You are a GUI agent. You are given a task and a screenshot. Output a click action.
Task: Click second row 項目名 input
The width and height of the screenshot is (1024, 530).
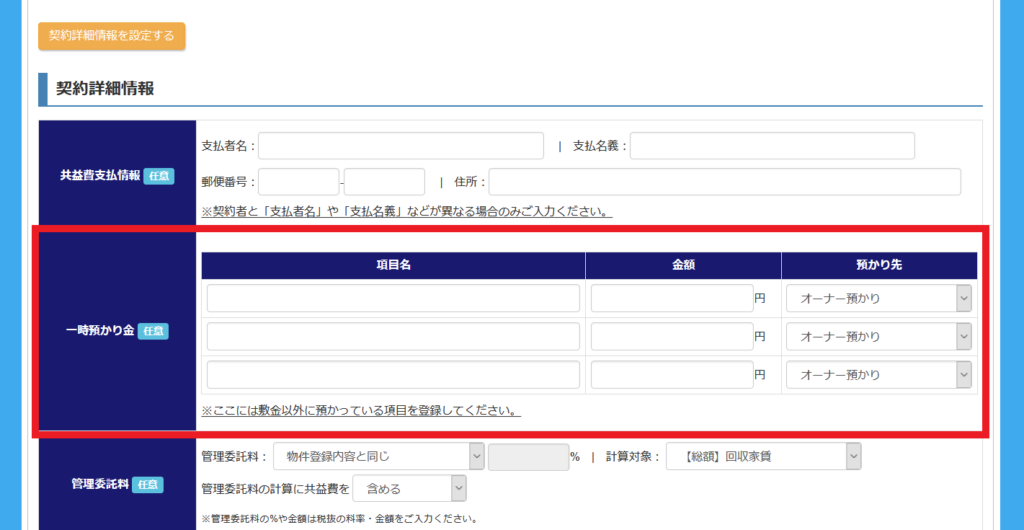point(393,336)
